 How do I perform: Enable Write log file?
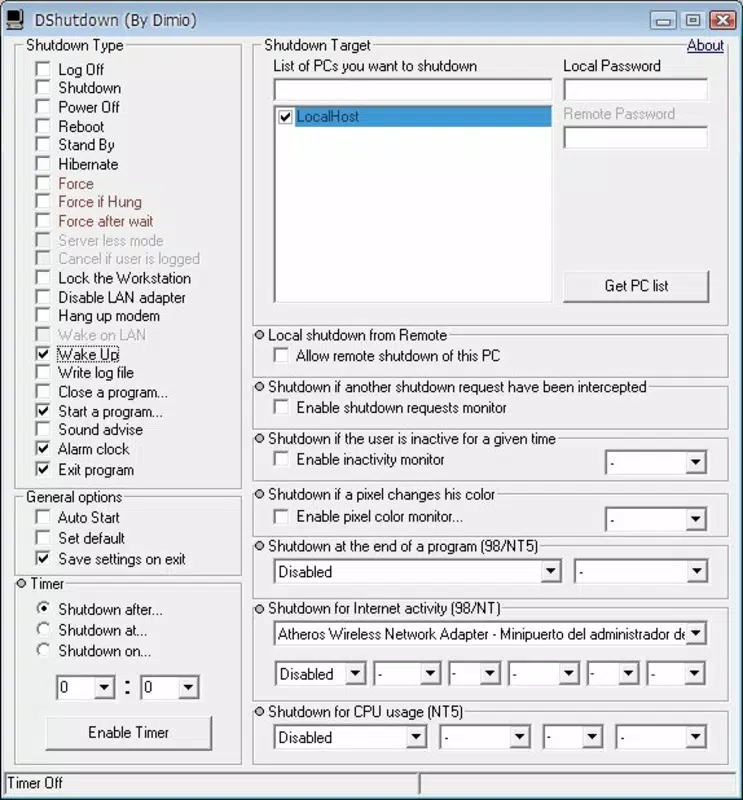click(x=43, y=372)
